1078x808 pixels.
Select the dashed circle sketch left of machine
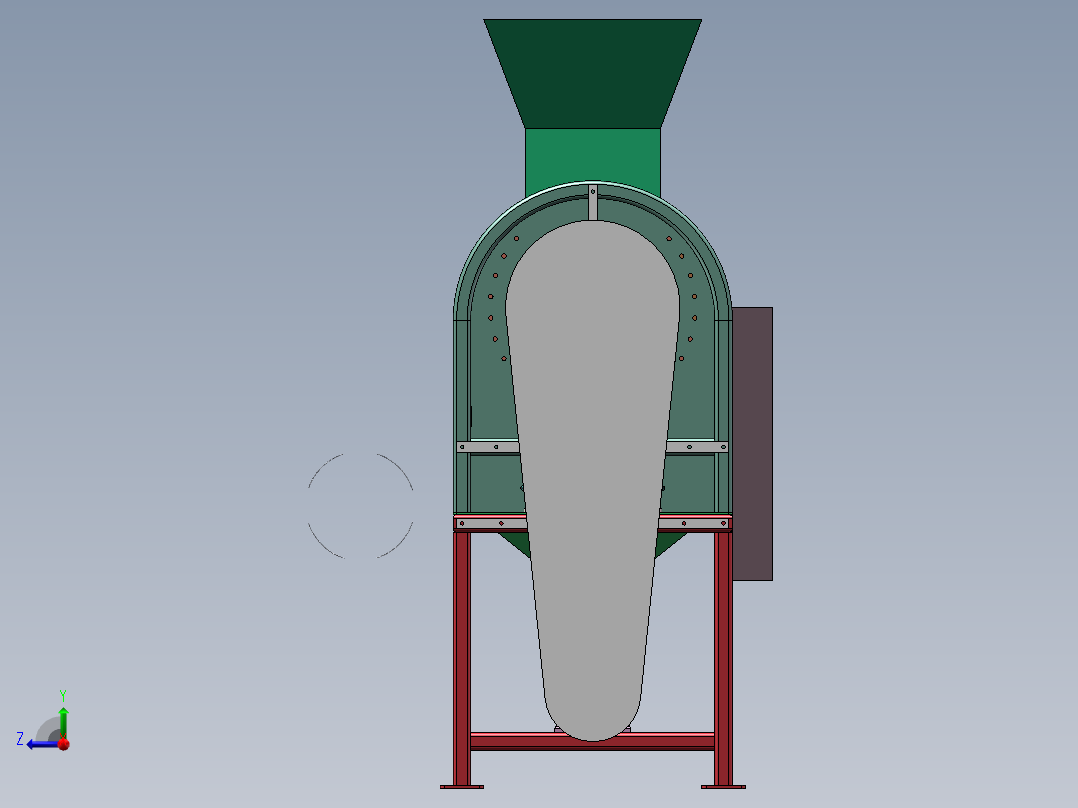coord(361,505)
